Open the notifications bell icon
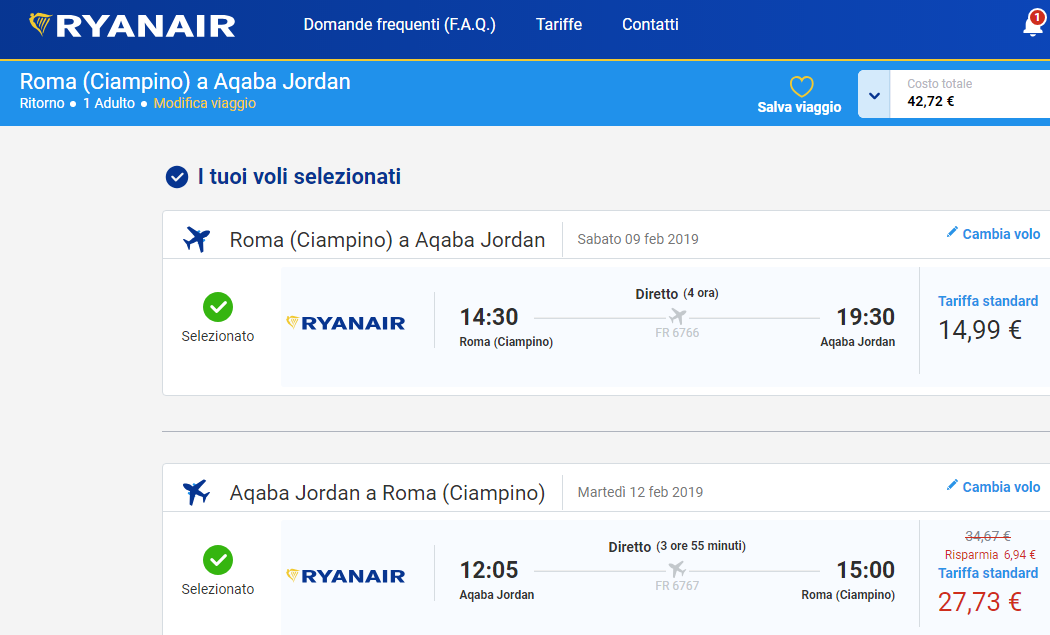 1033,25
